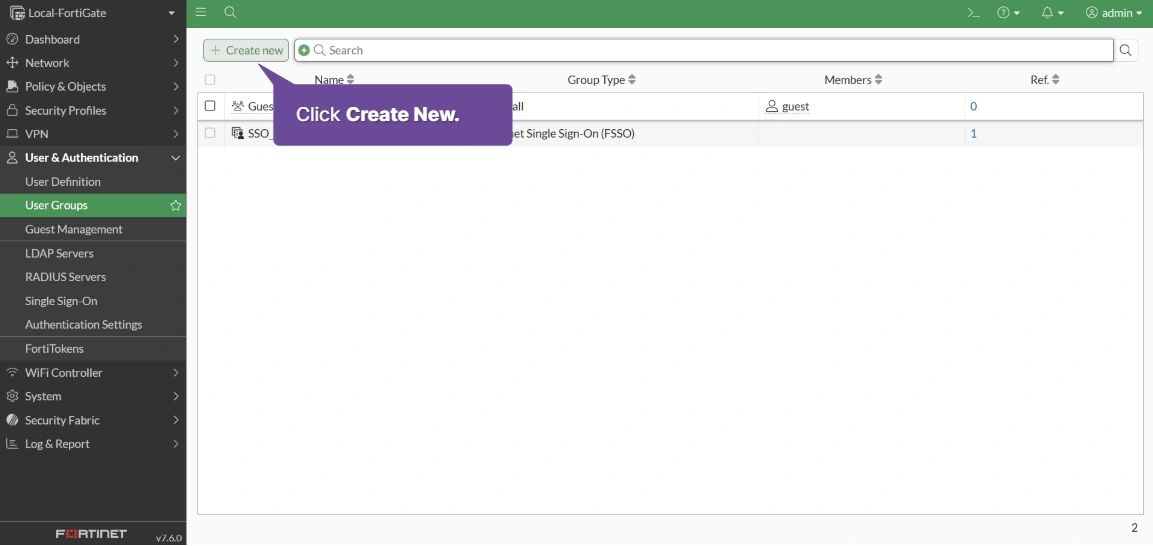Click the Name column header
This screenshot has height=546, width=1153.
pyautogui.click(x=329, y=79)
